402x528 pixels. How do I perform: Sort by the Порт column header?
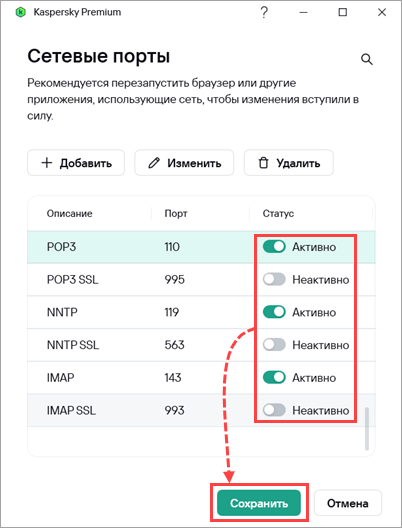(x=176, y=213)
